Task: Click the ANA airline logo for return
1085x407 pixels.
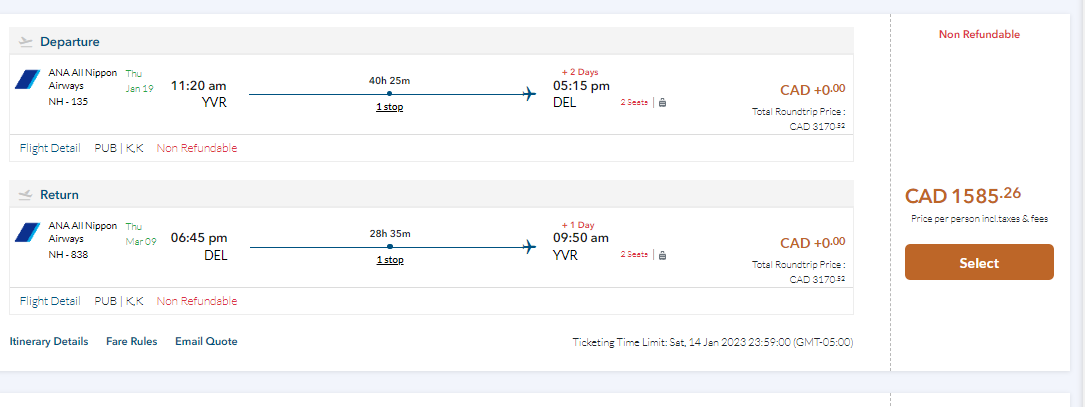Action: [28, 232]
